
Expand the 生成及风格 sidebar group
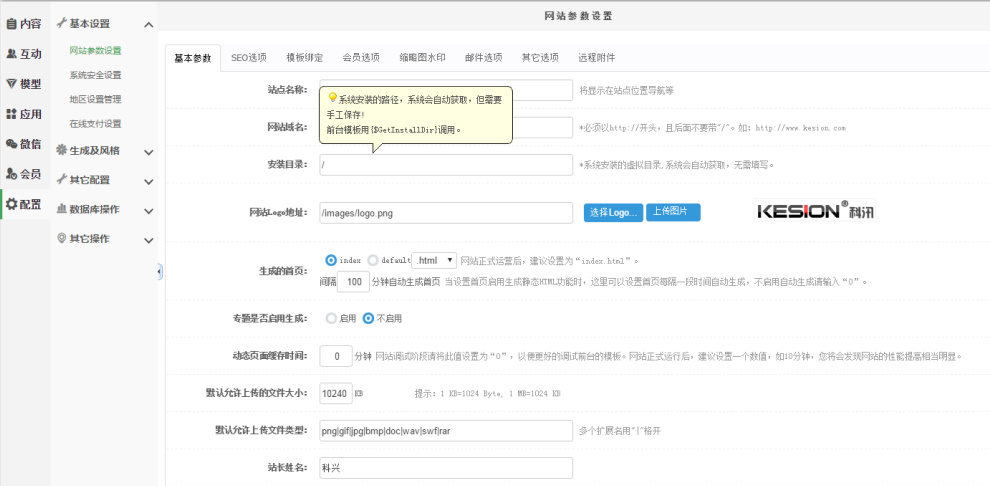pyautogui.click(x=148, y=152)
